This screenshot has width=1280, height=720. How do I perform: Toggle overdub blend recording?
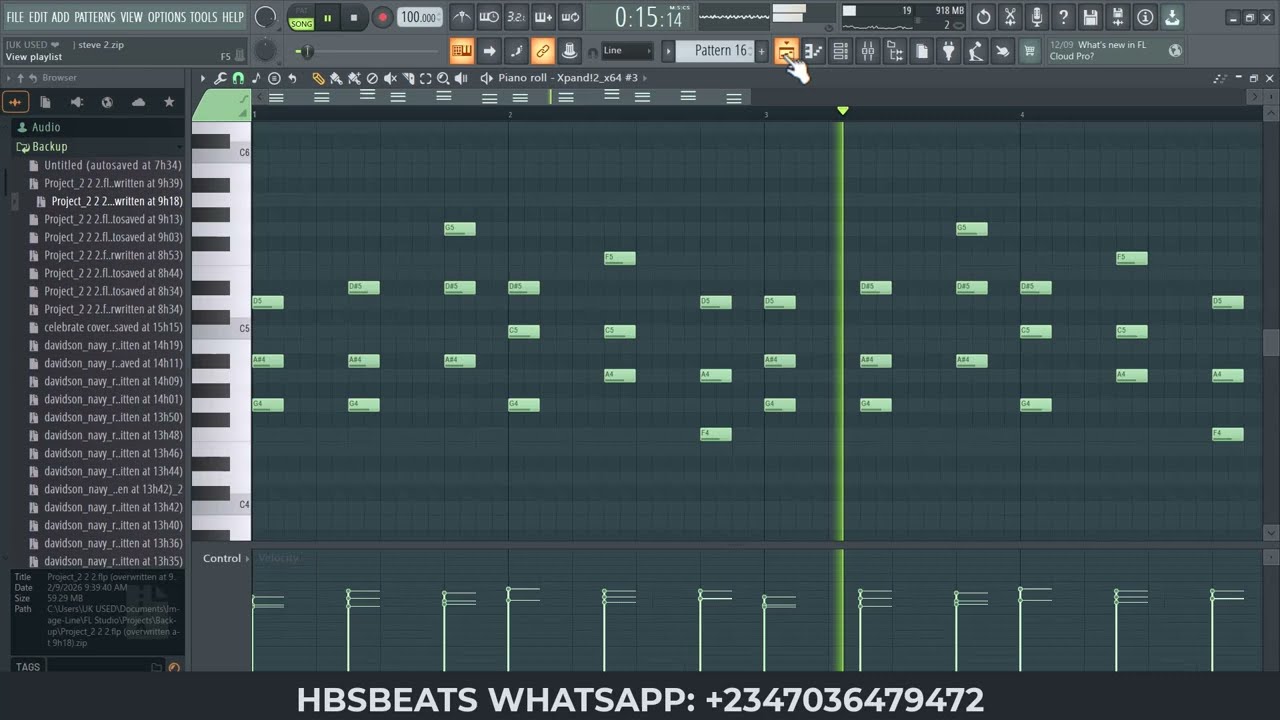(543, 17)
